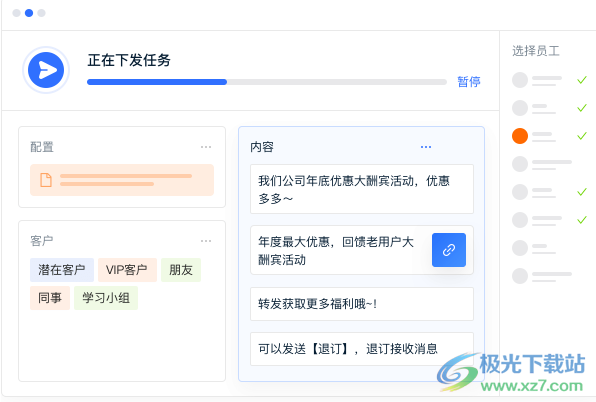Image resolution: width=596 pixels, height=402 pixels.
Task: Click the 选择员工 heading
Action: coord(536,51)
